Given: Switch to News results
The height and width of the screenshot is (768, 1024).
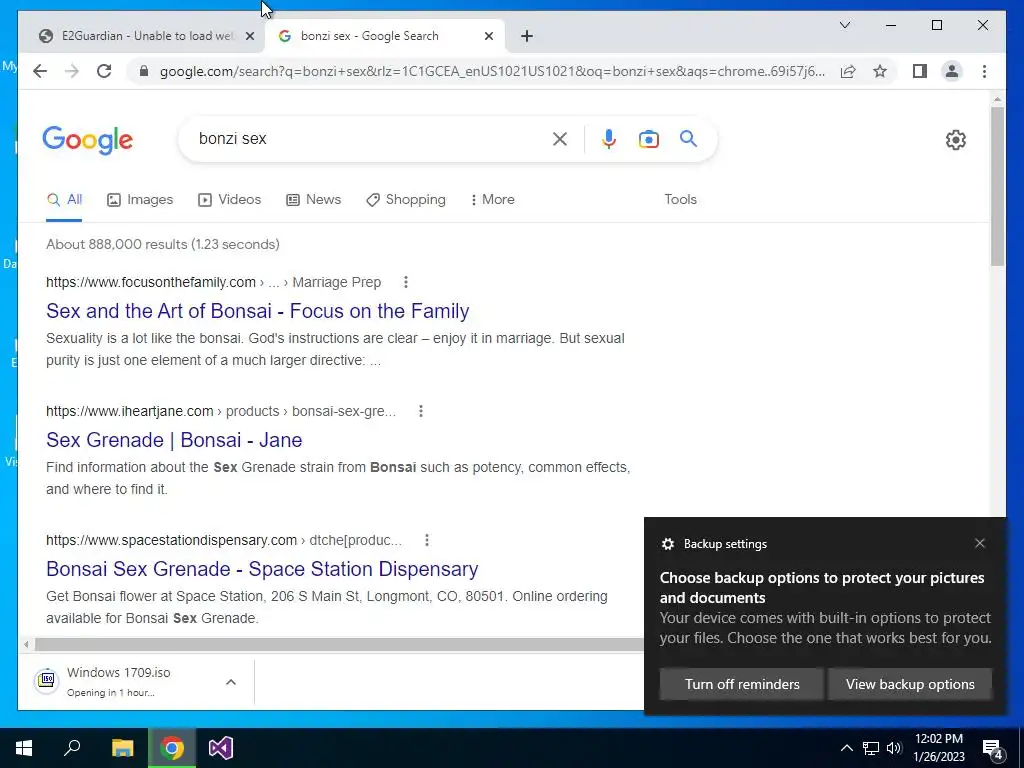Looking at the screenshot, I should point(313,200).
